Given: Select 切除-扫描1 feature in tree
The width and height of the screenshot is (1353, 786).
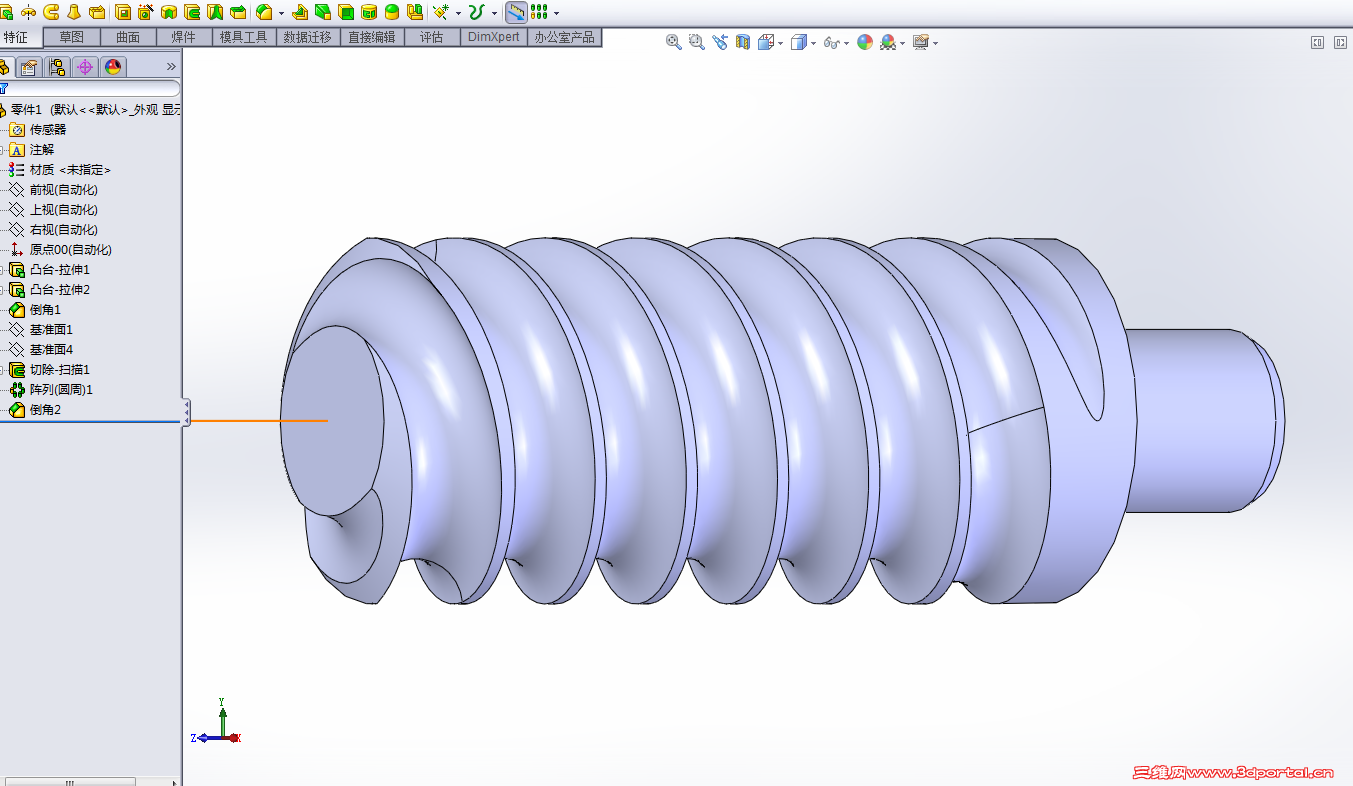Looking at the screenshot, I should [60, 370].
